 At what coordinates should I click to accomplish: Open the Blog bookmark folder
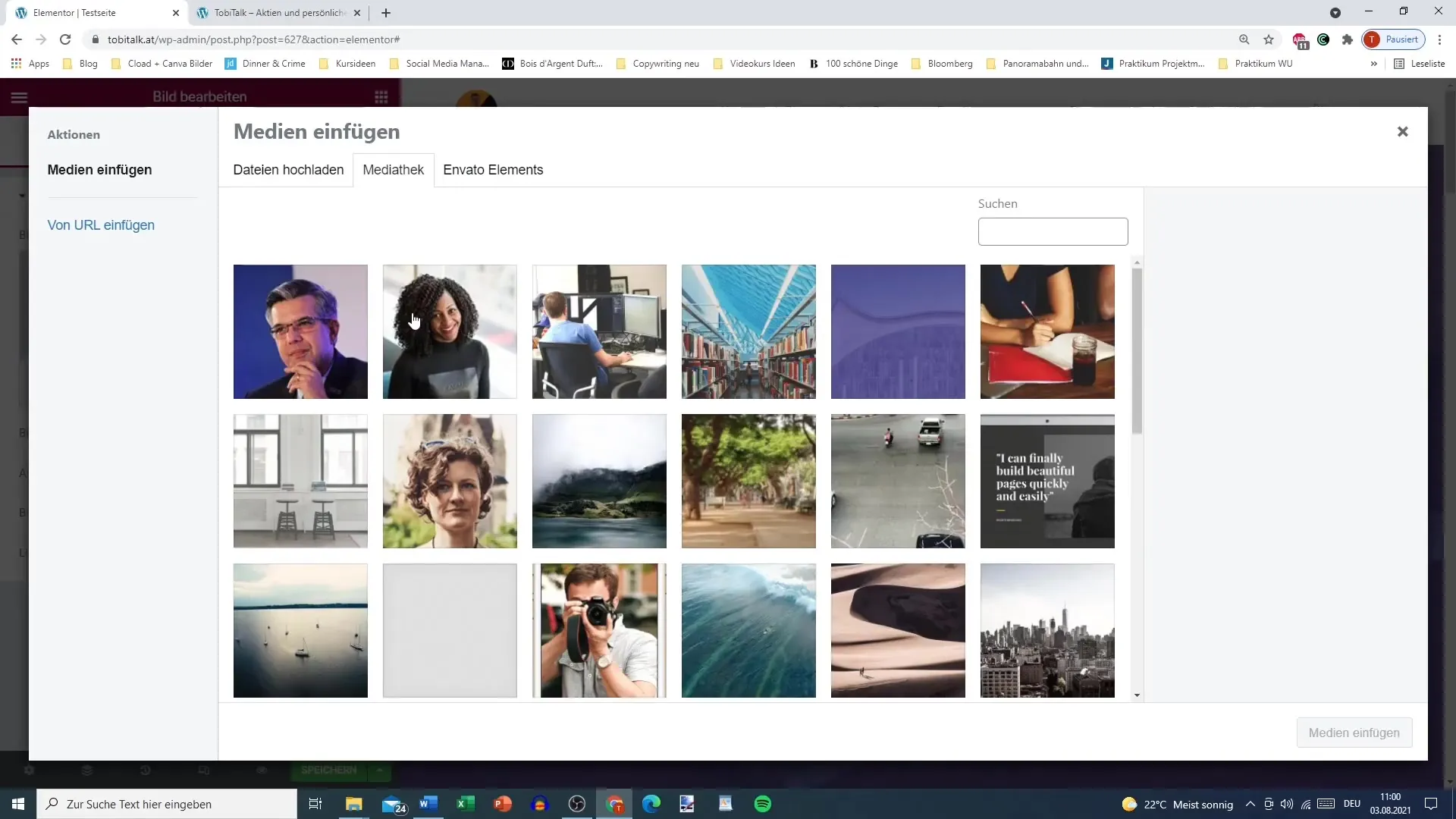(x=80, y=64)
